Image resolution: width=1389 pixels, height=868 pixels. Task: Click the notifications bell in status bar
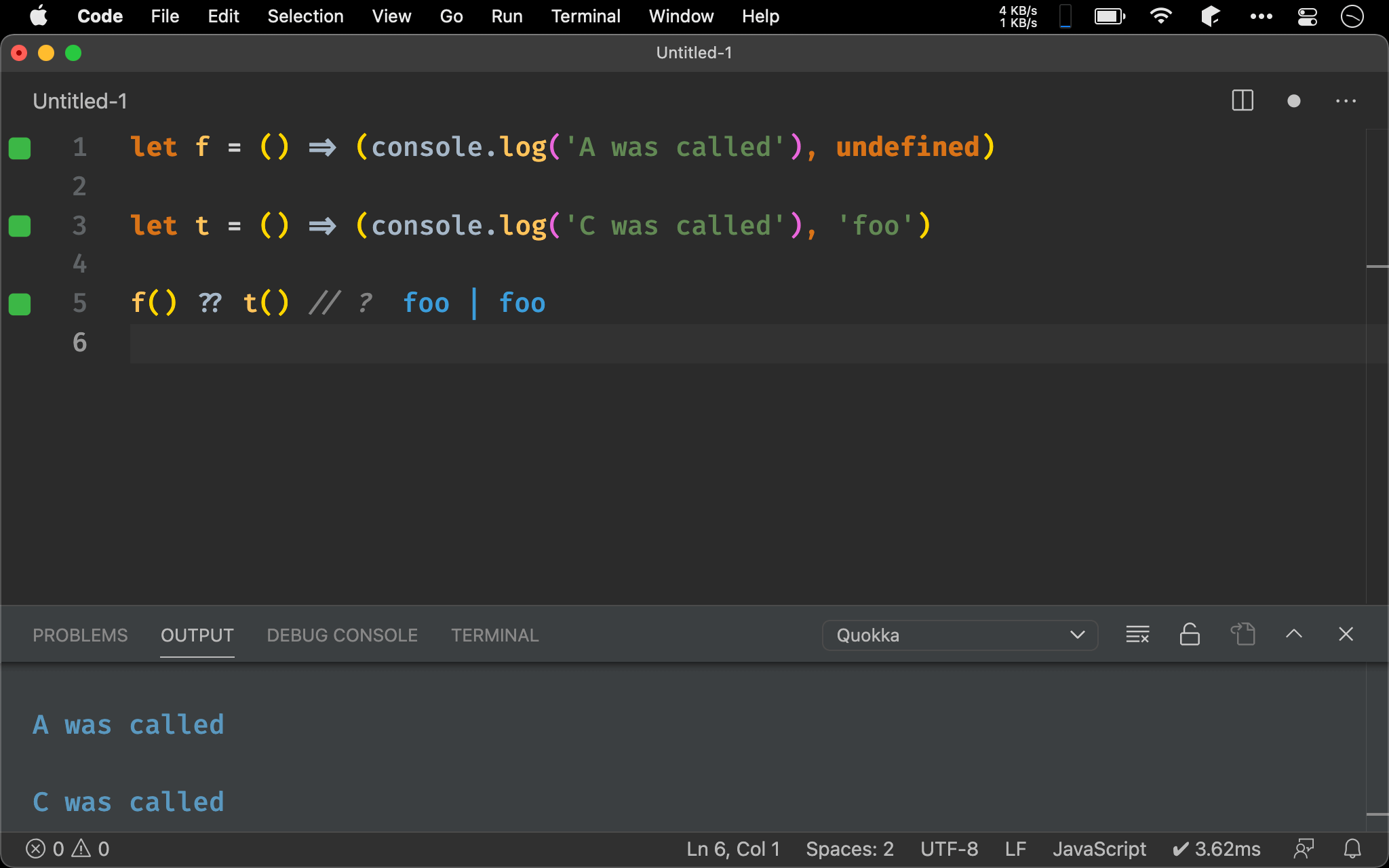coord(1352,848)
